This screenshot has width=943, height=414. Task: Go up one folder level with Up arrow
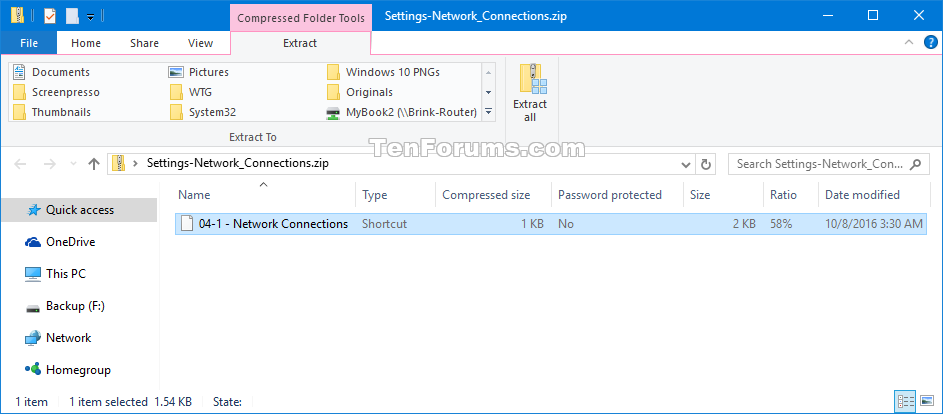94,164
